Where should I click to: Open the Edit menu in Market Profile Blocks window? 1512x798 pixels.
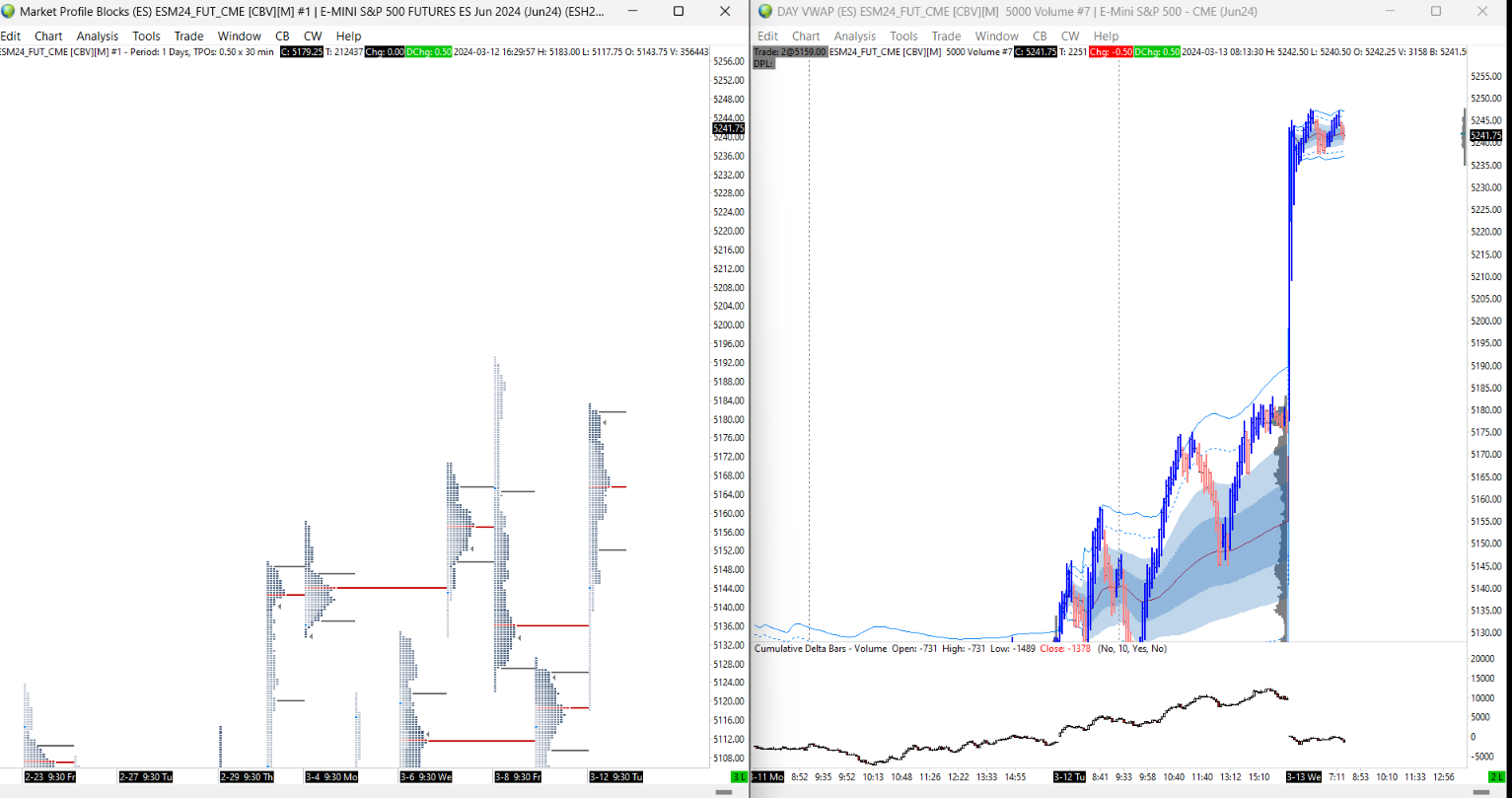point(10,36)
